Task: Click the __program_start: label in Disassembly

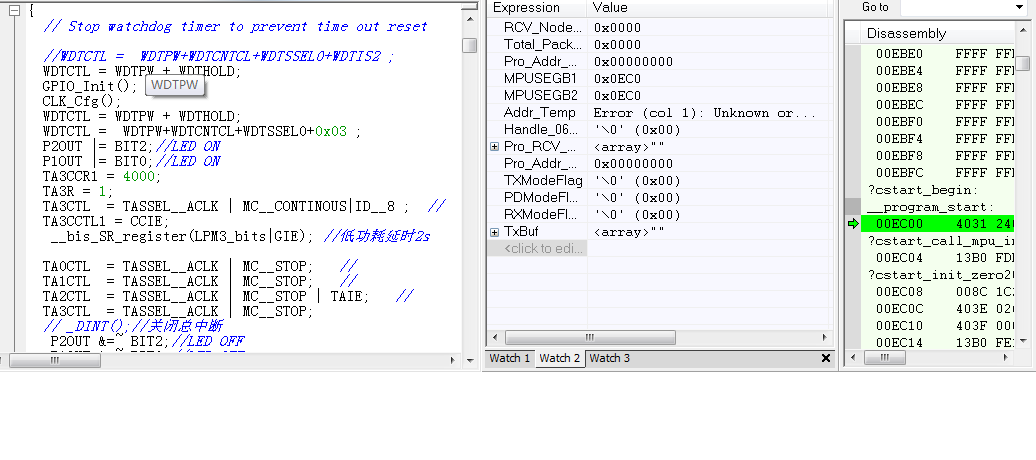Action: point(930,208)
